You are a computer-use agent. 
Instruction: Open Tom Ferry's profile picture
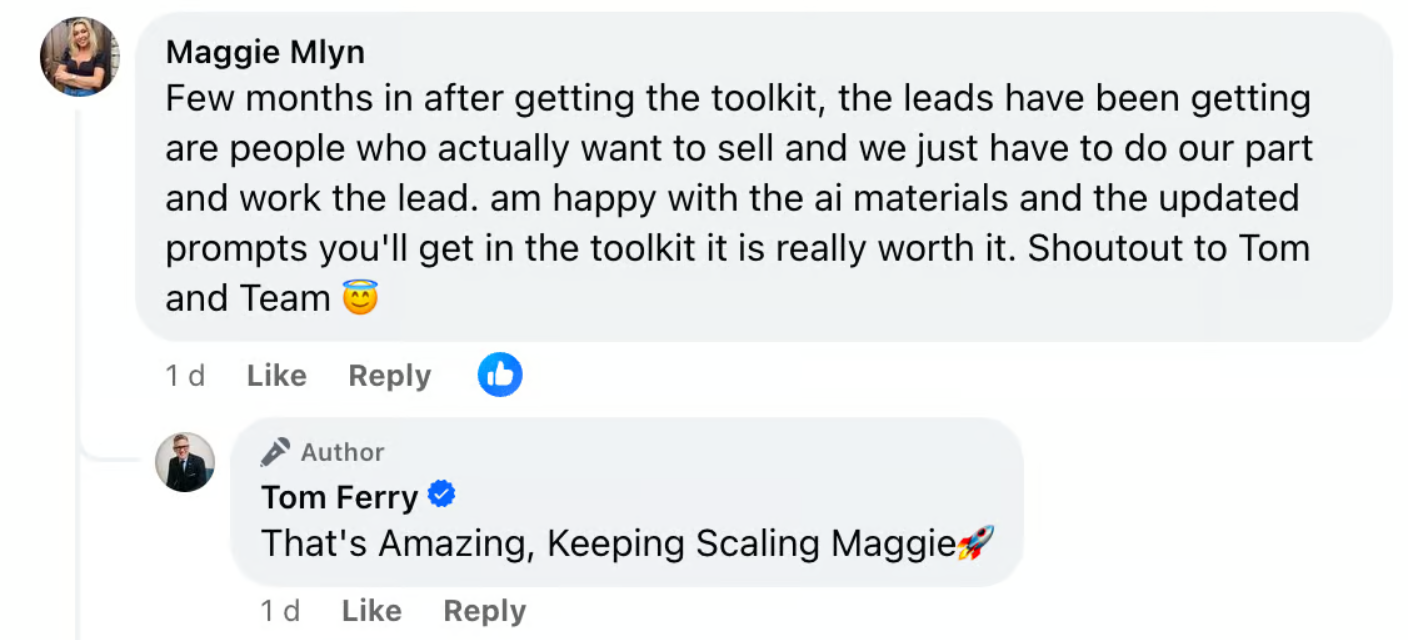coord(185,462)
